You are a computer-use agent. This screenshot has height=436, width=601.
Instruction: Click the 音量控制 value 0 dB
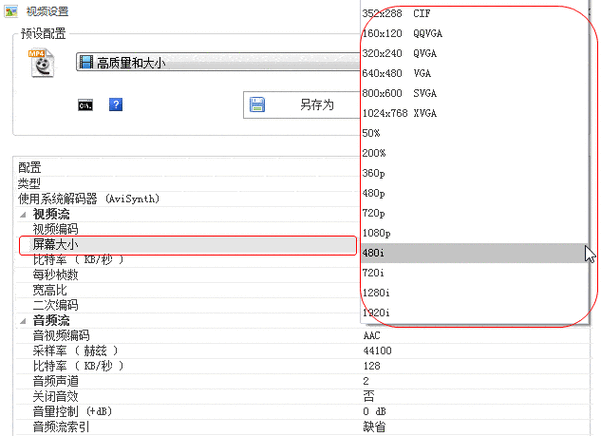pos(374,411)
